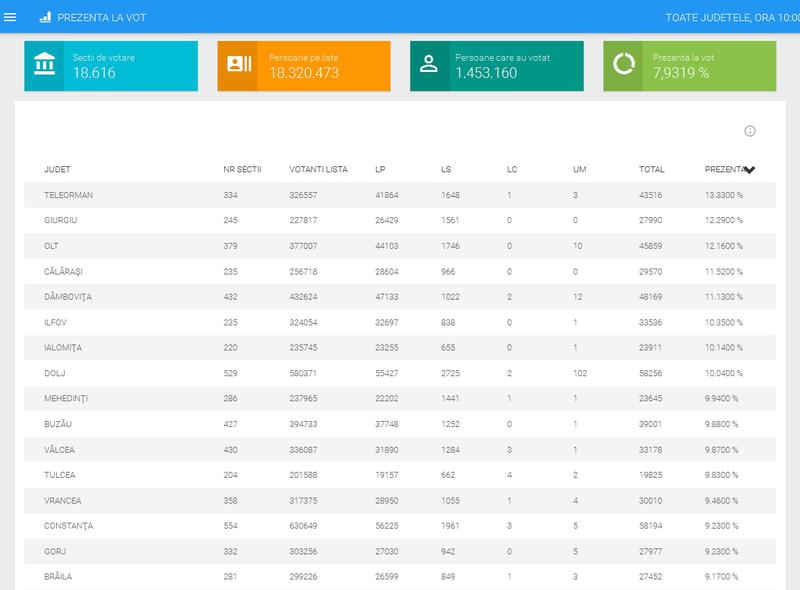The width and height of the screenshot is (800, 590).
Task: Click the LP column header
Action: tap(380, 169)
